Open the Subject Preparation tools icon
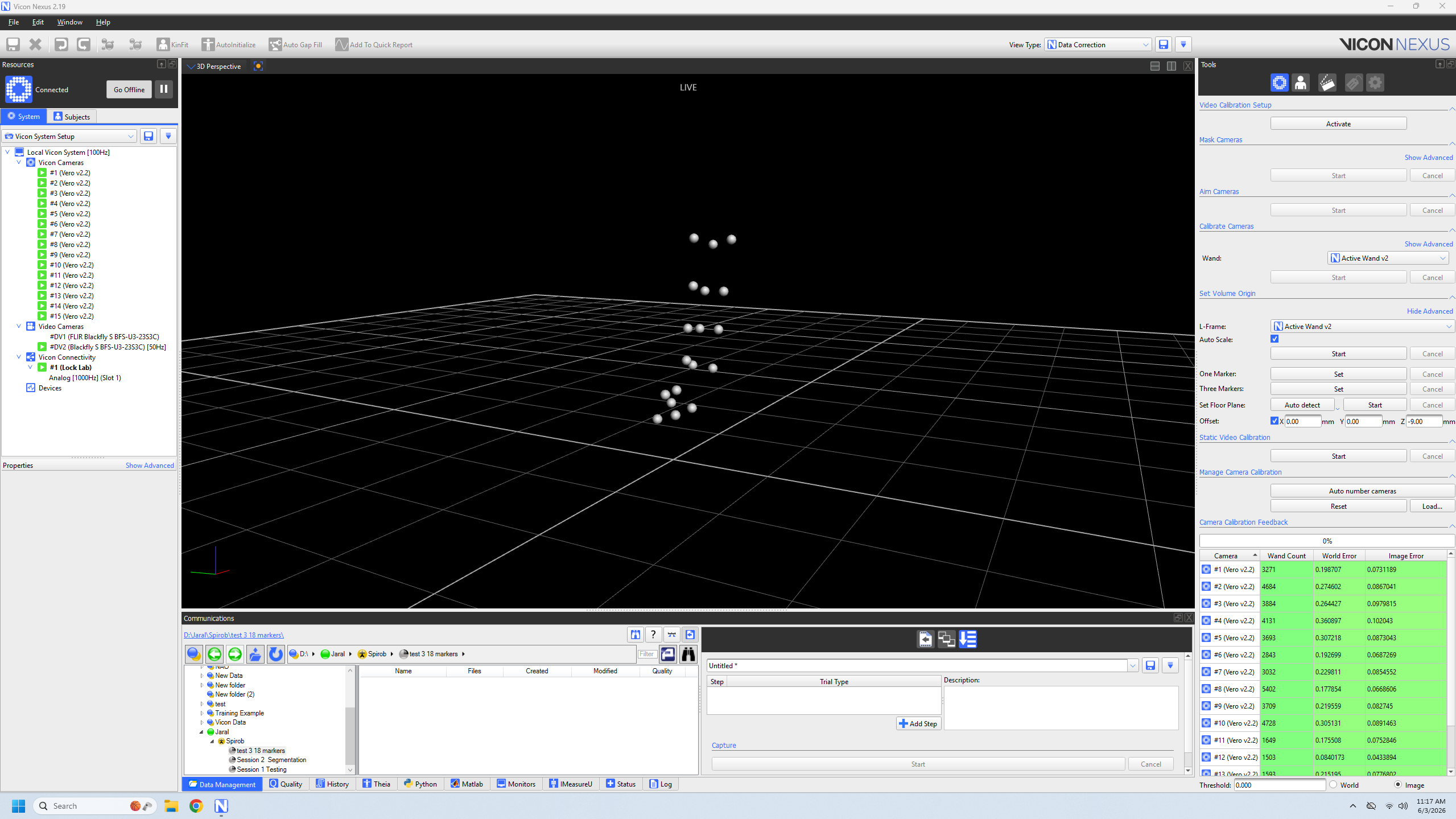 click(x=1300, y=83)
